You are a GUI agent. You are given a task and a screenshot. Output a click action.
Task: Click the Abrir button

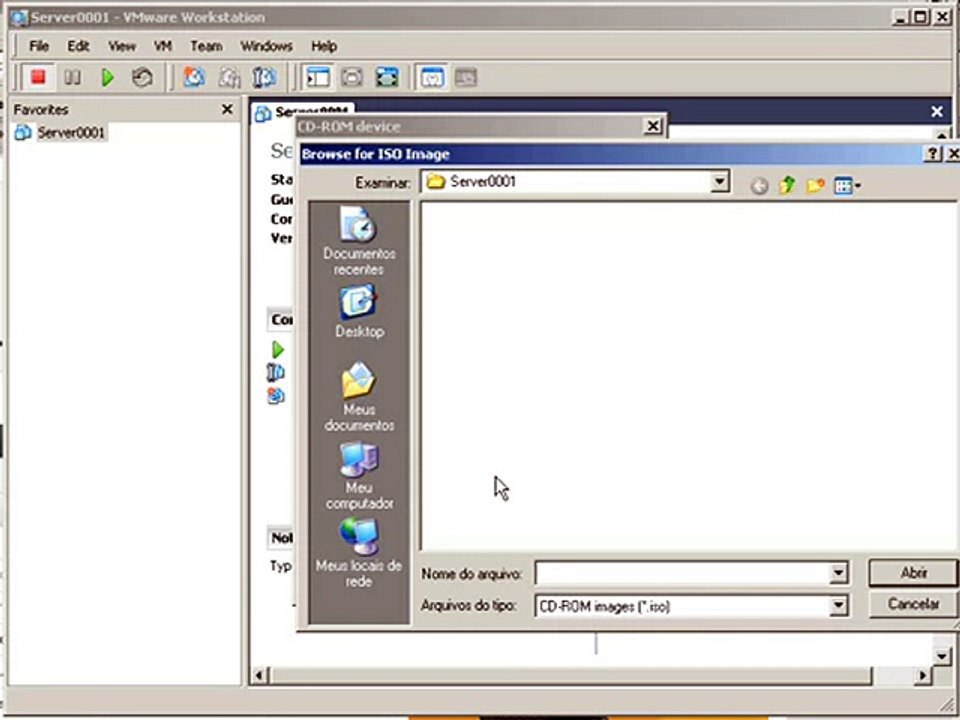point(913,573)
